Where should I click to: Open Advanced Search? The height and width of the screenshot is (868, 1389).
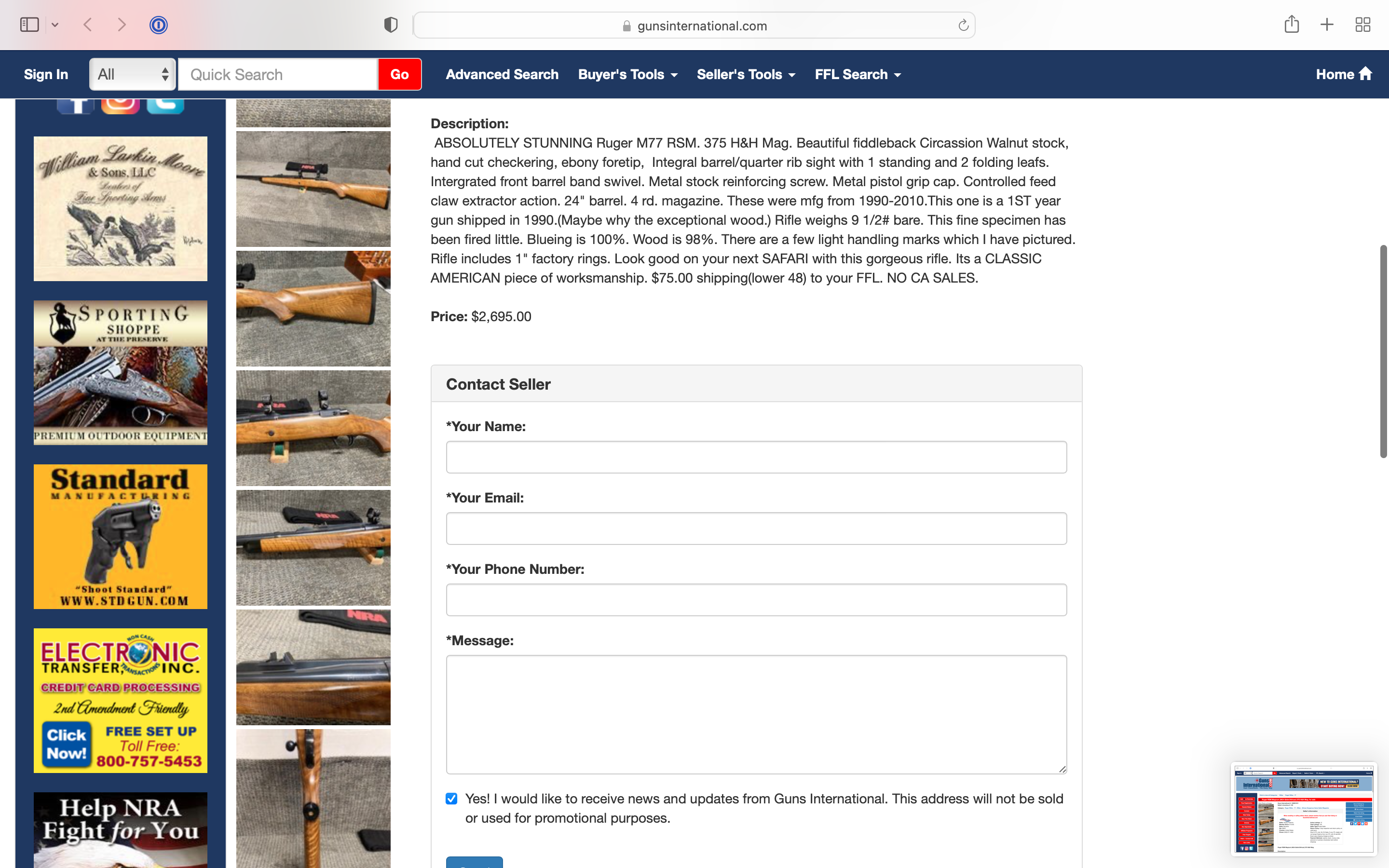[502, 74]
